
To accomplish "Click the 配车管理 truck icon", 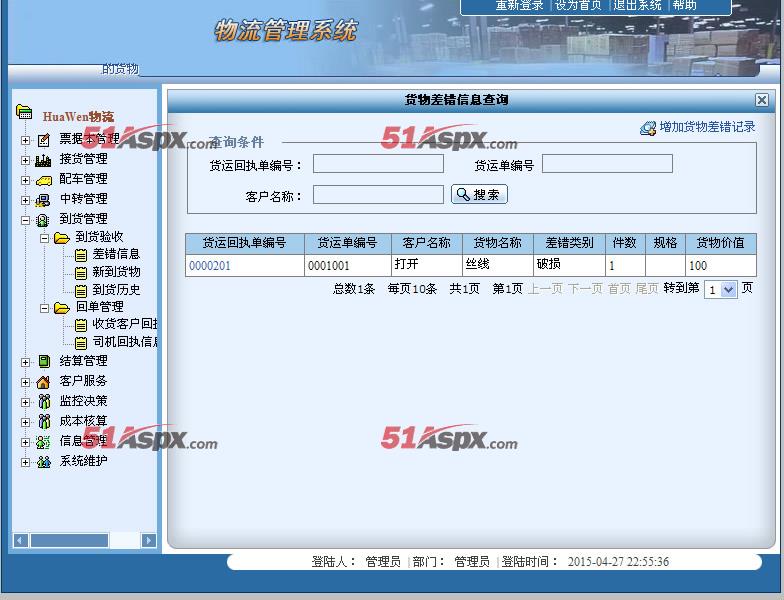I will [44, 180].
